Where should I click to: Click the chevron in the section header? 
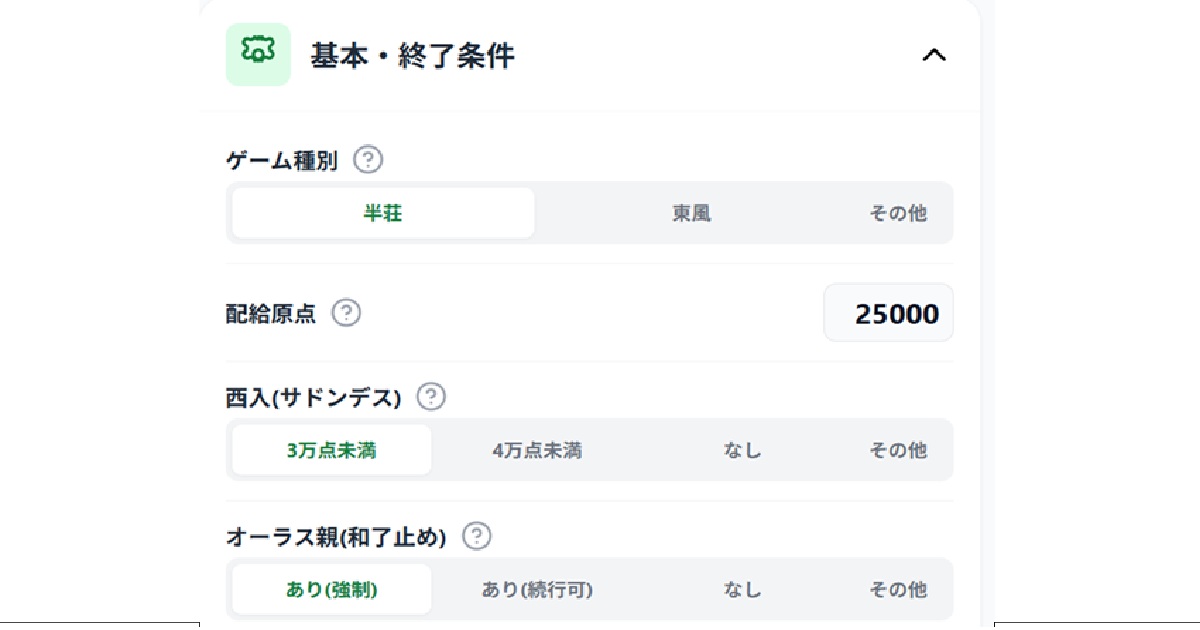click(935, 55)
